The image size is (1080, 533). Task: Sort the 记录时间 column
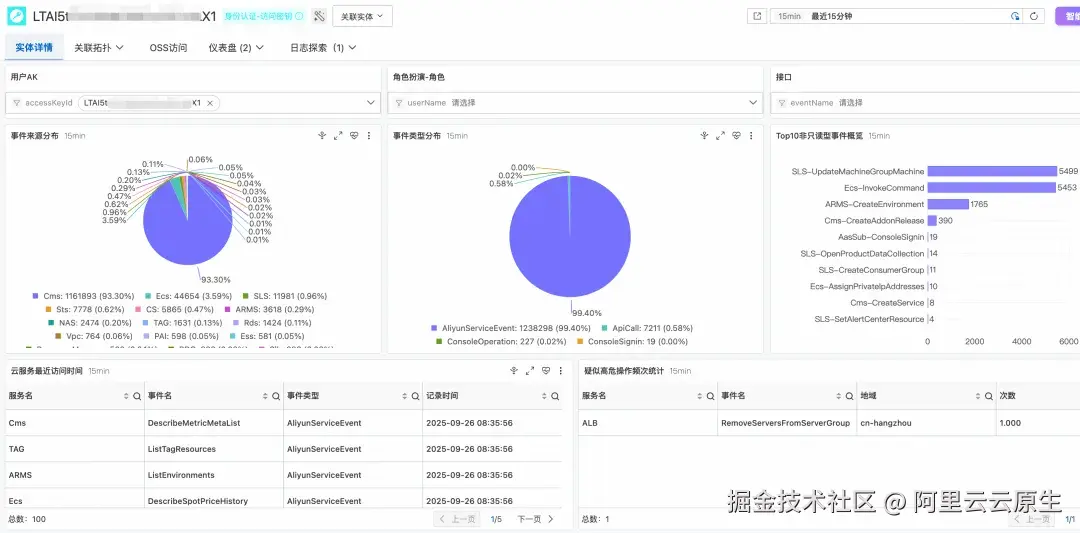point(543,397)
